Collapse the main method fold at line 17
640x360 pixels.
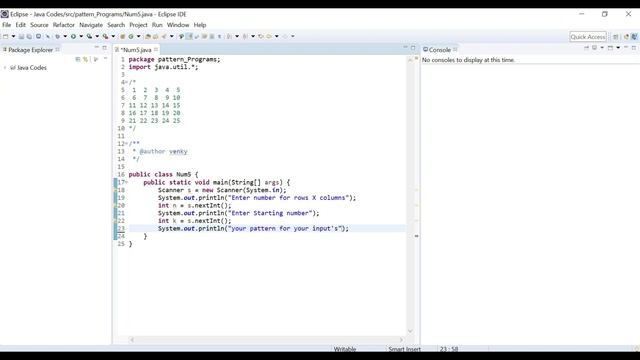(x=127, y=182)
